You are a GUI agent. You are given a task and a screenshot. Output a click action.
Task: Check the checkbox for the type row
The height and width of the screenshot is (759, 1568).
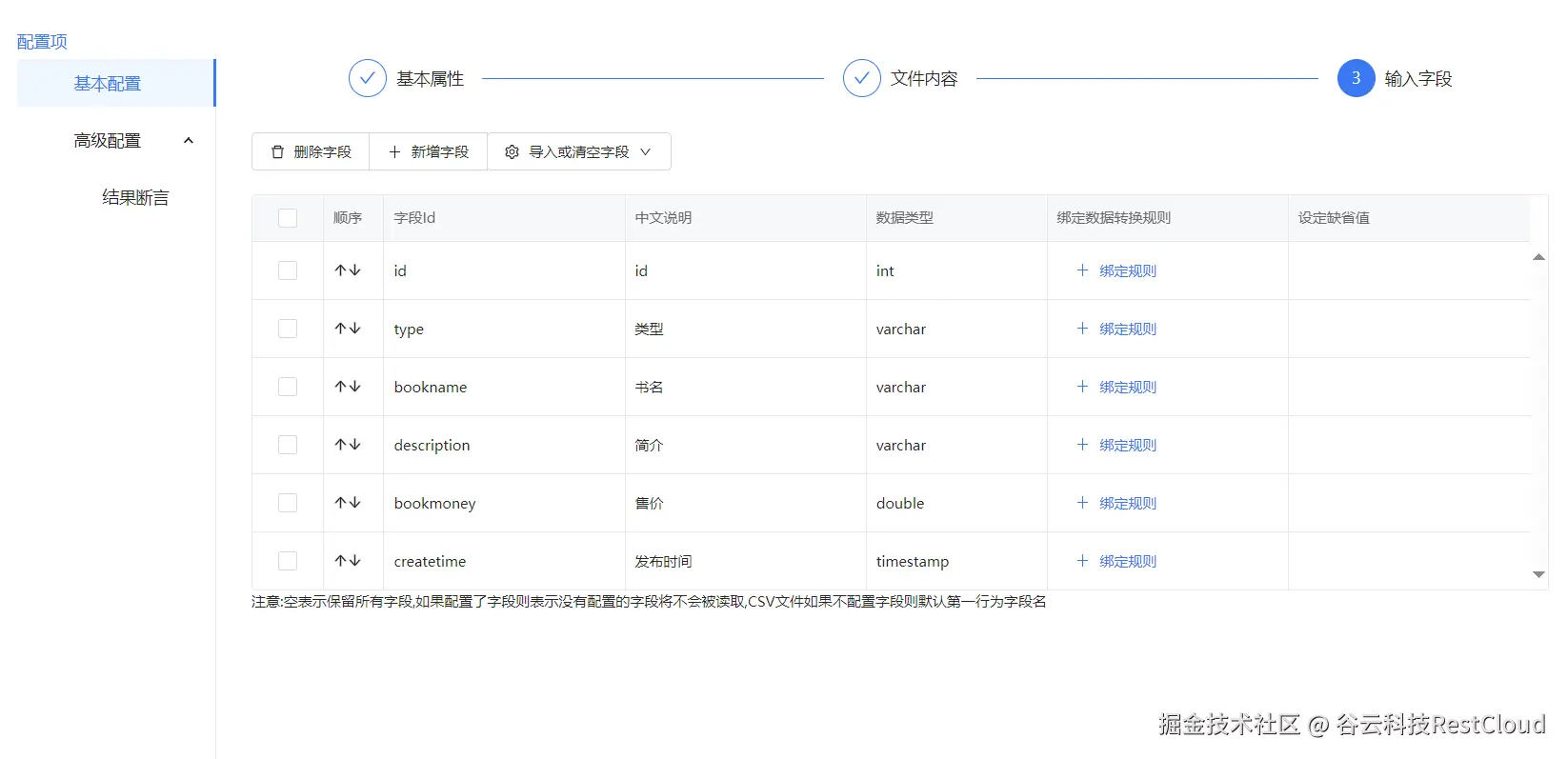pos(288,329)
